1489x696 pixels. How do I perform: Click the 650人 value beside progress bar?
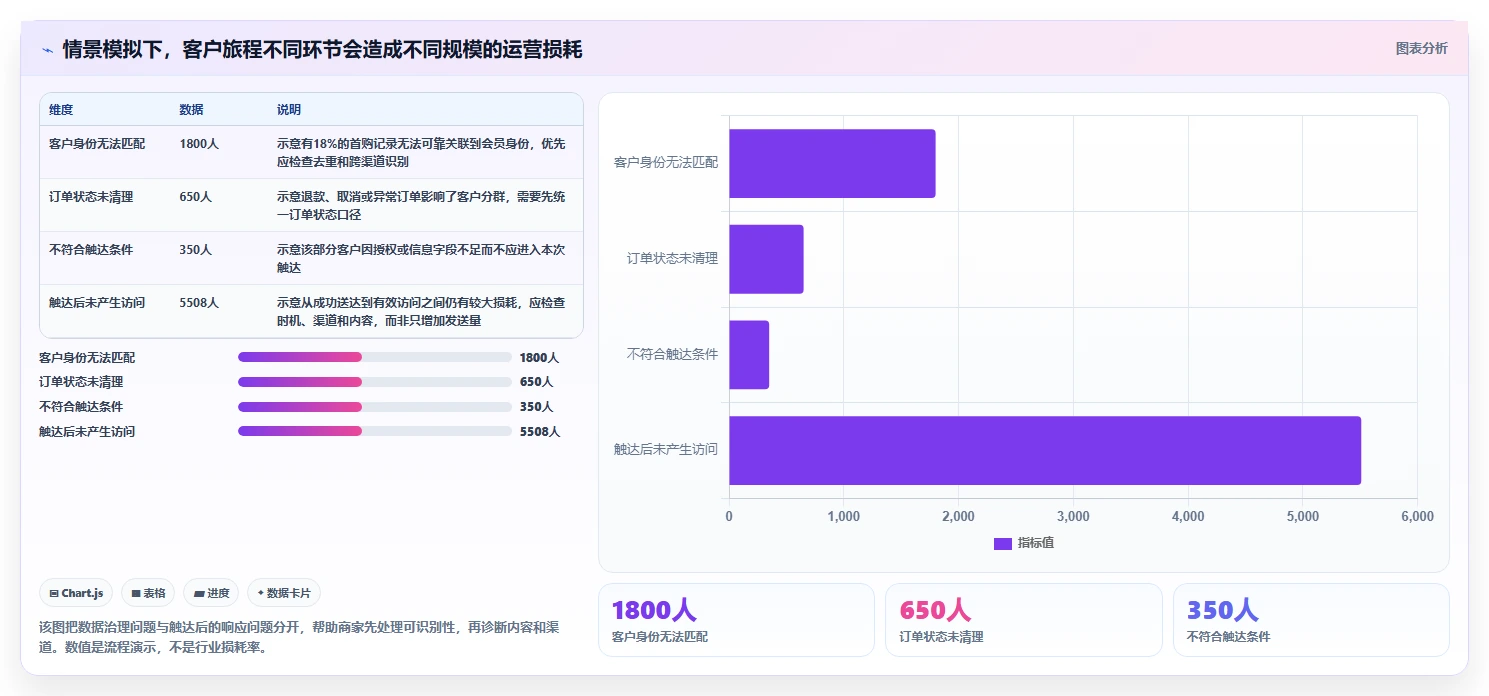[x=536, y=382]
